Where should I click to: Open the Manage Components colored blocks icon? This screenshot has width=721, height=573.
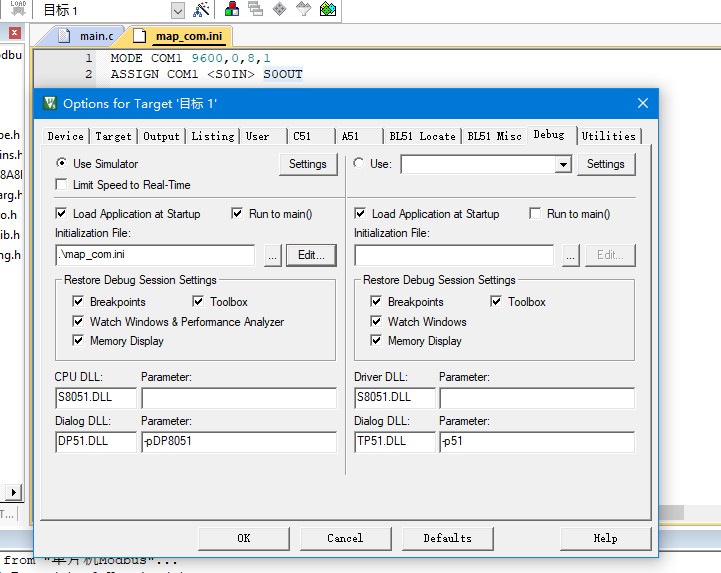click(x=232, y=9)
